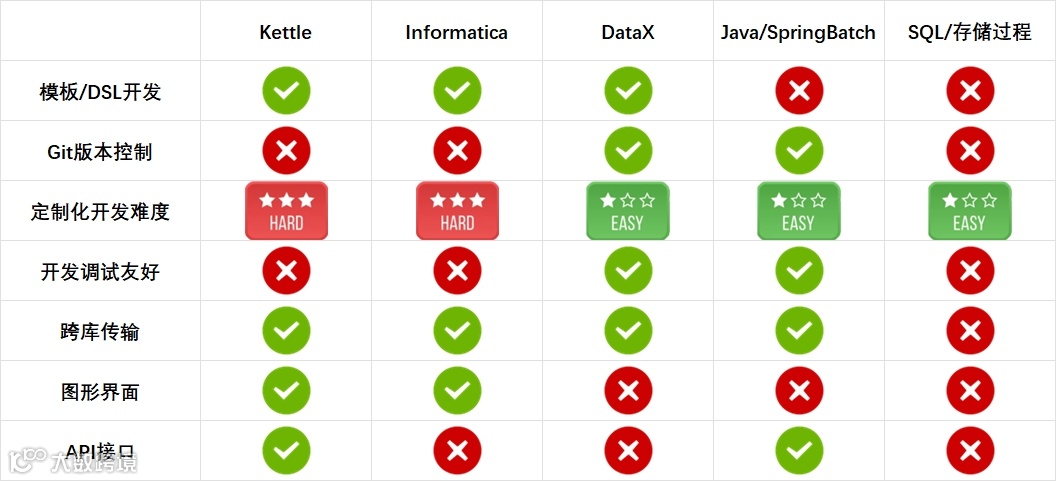Click the red cross for DataX 图形界面
Viewport: 1056px width, 481px height.
tap(628, 391)
